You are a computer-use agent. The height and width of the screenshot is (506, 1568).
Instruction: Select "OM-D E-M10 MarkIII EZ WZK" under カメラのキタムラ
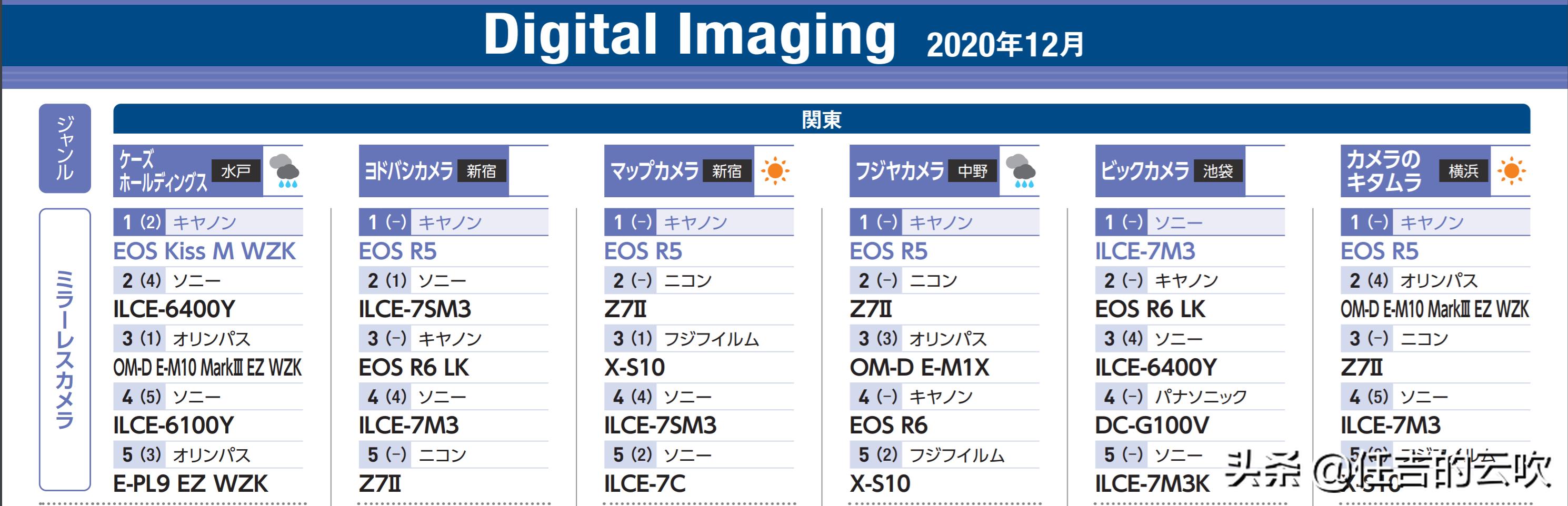point(1435,309)
